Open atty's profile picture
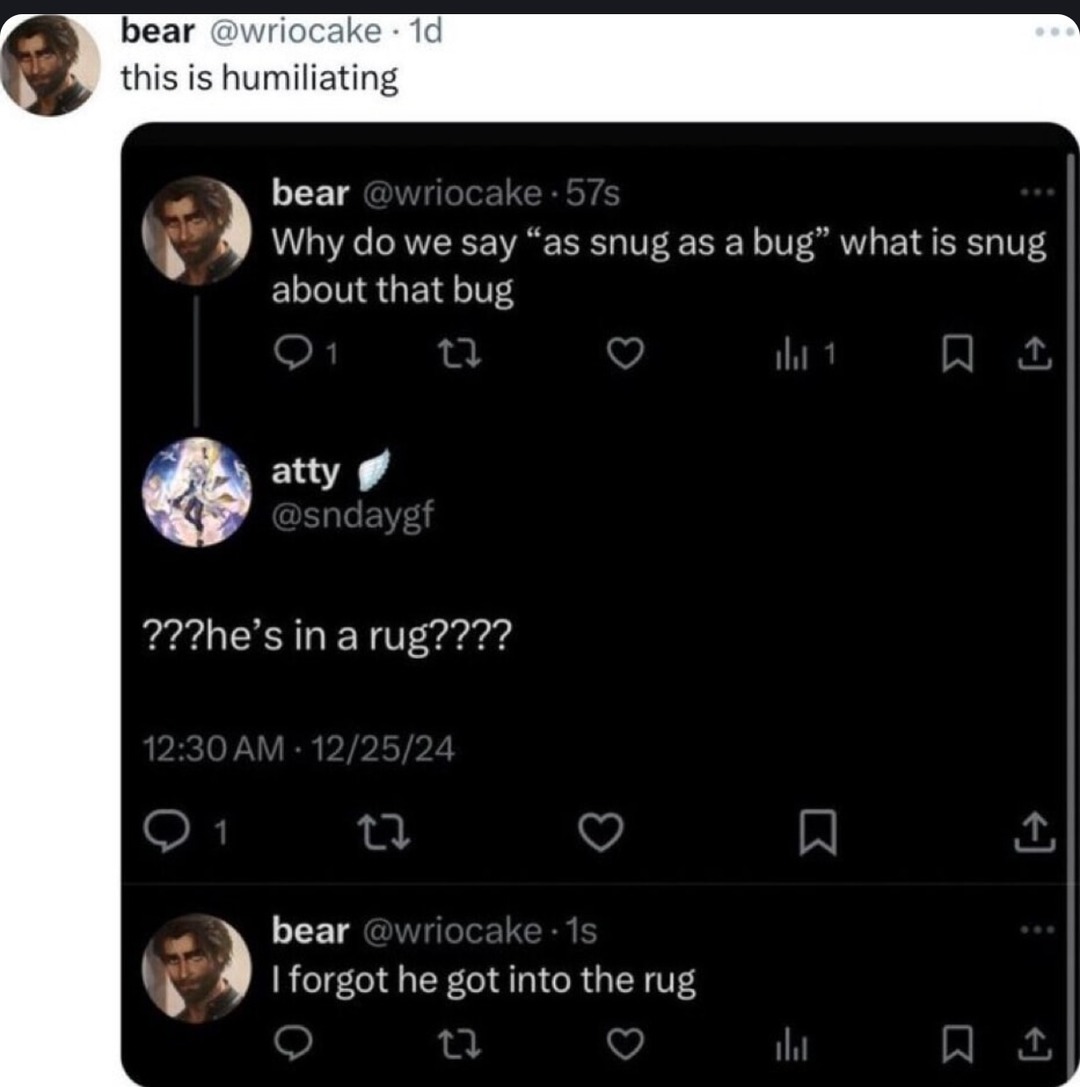This screenshot has width=1080, height=1087. point(197,493)
